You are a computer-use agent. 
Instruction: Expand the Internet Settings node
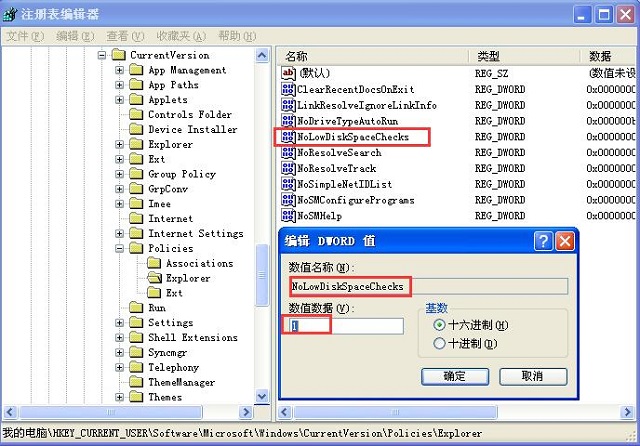point(120,233)
